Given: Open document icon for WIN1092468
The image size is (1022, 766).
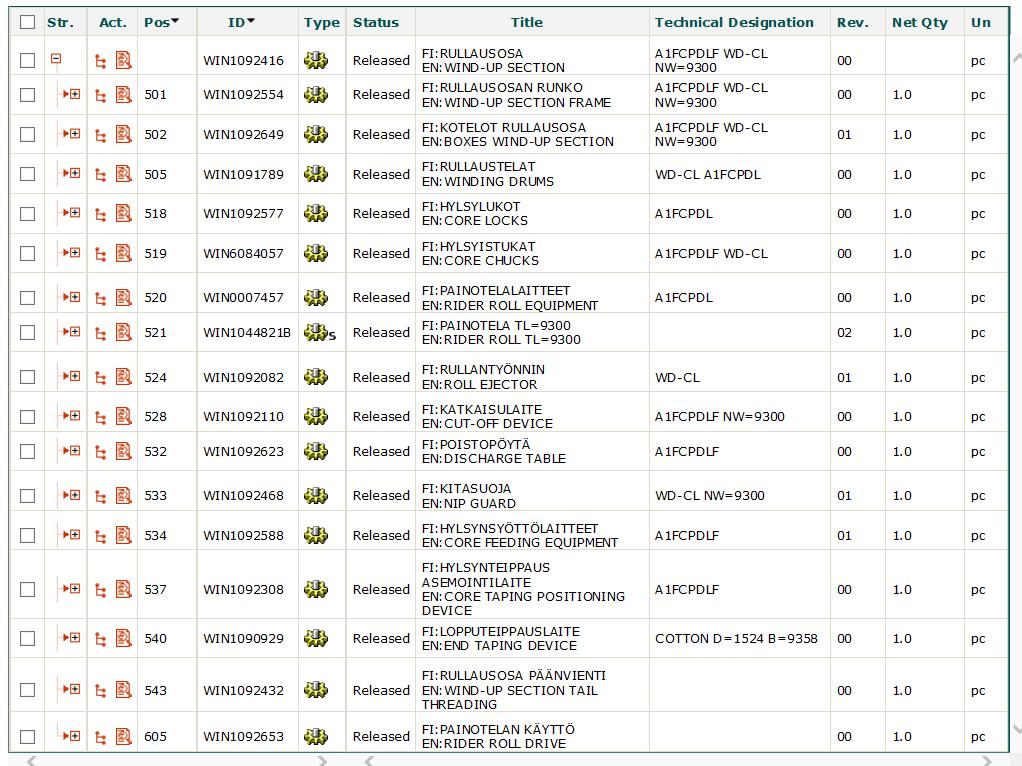Looking at the screenshot, I should click(x=123, y=495).
